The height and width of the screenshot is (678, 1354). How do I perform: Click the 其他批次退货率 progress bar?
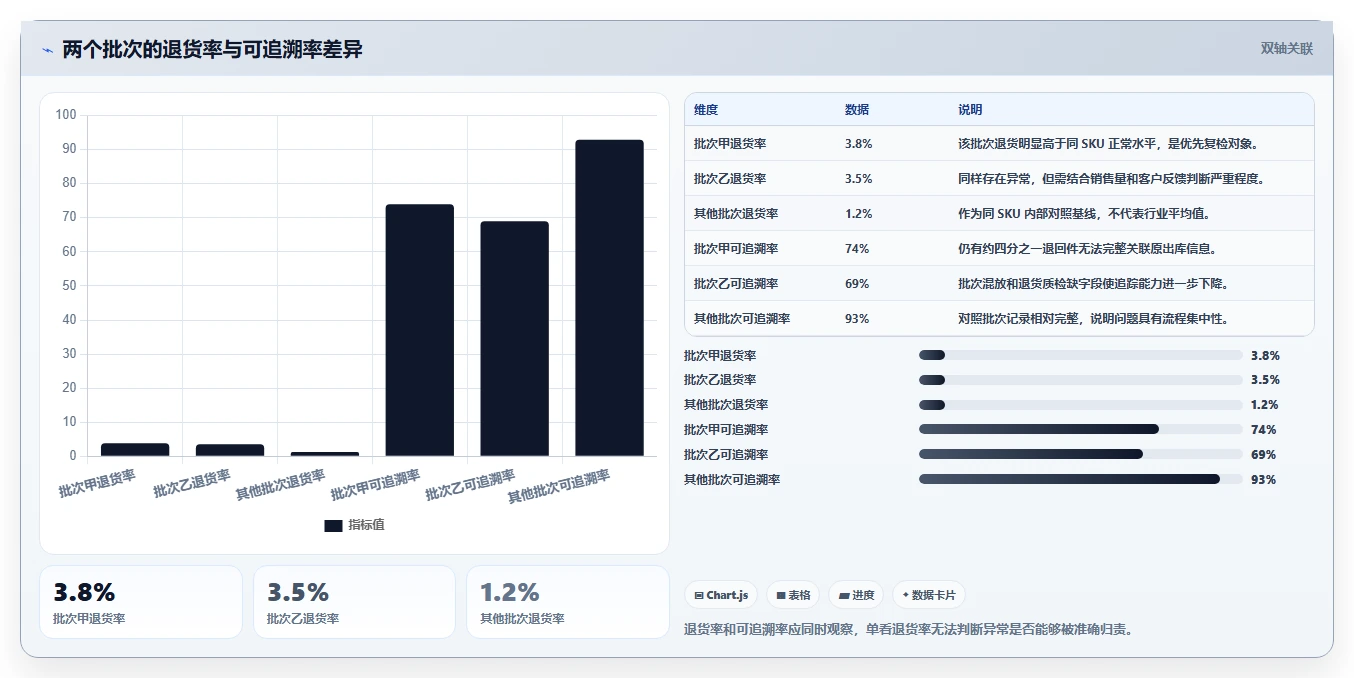tap(1080, 405)
